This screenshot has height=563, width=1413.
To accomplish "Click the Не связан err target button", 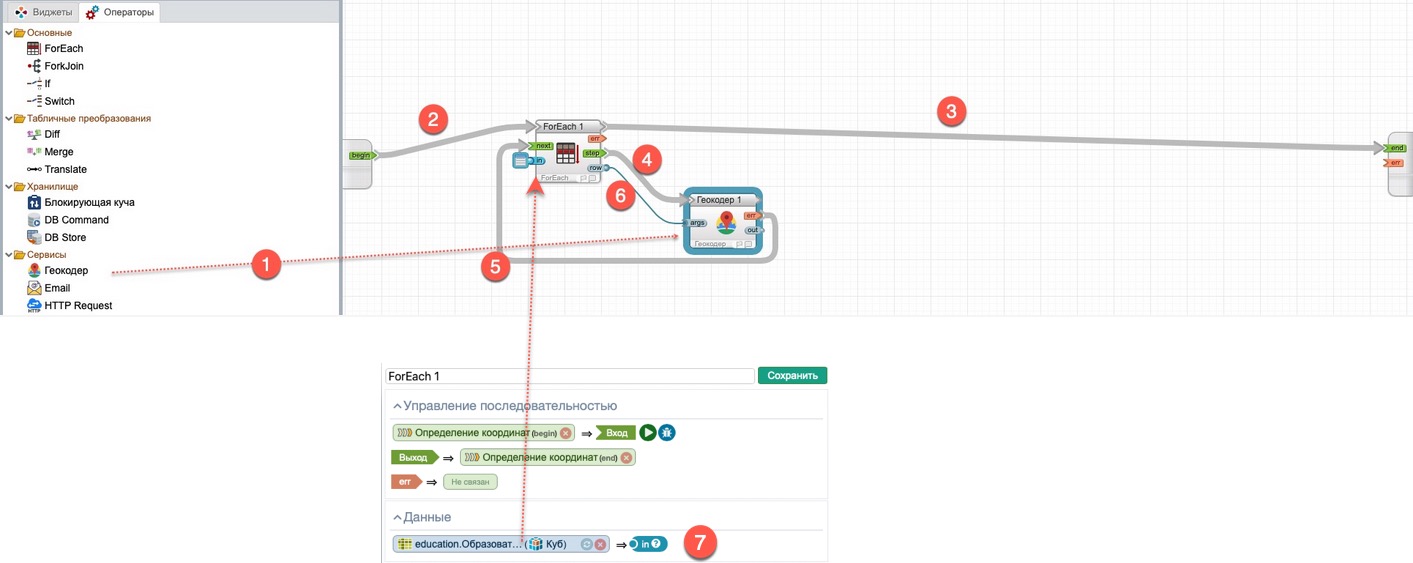I will coord(470,482).
